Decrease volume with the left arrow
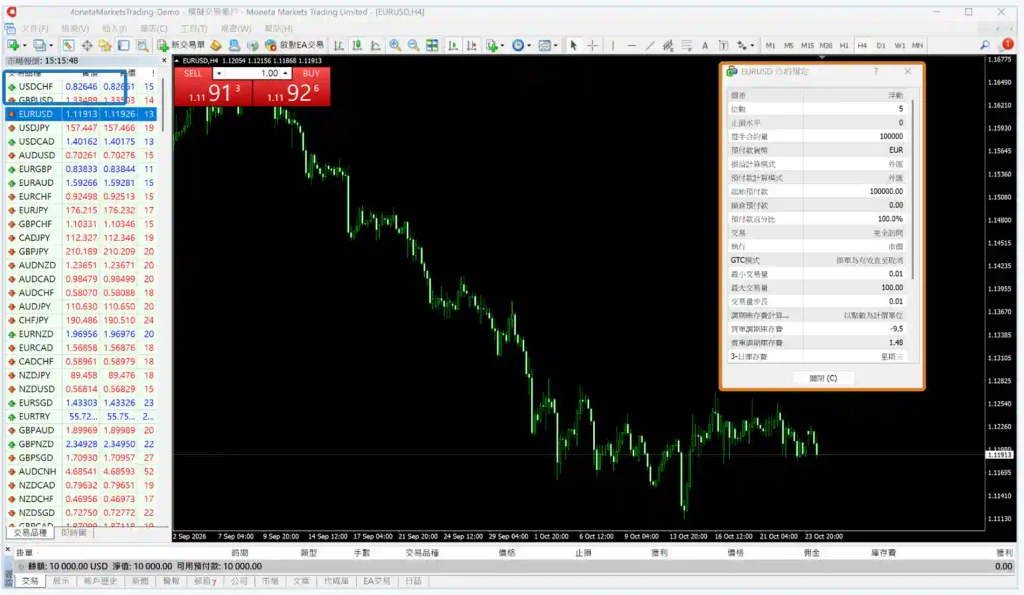 pyautogui.click(x=218, y=73)
